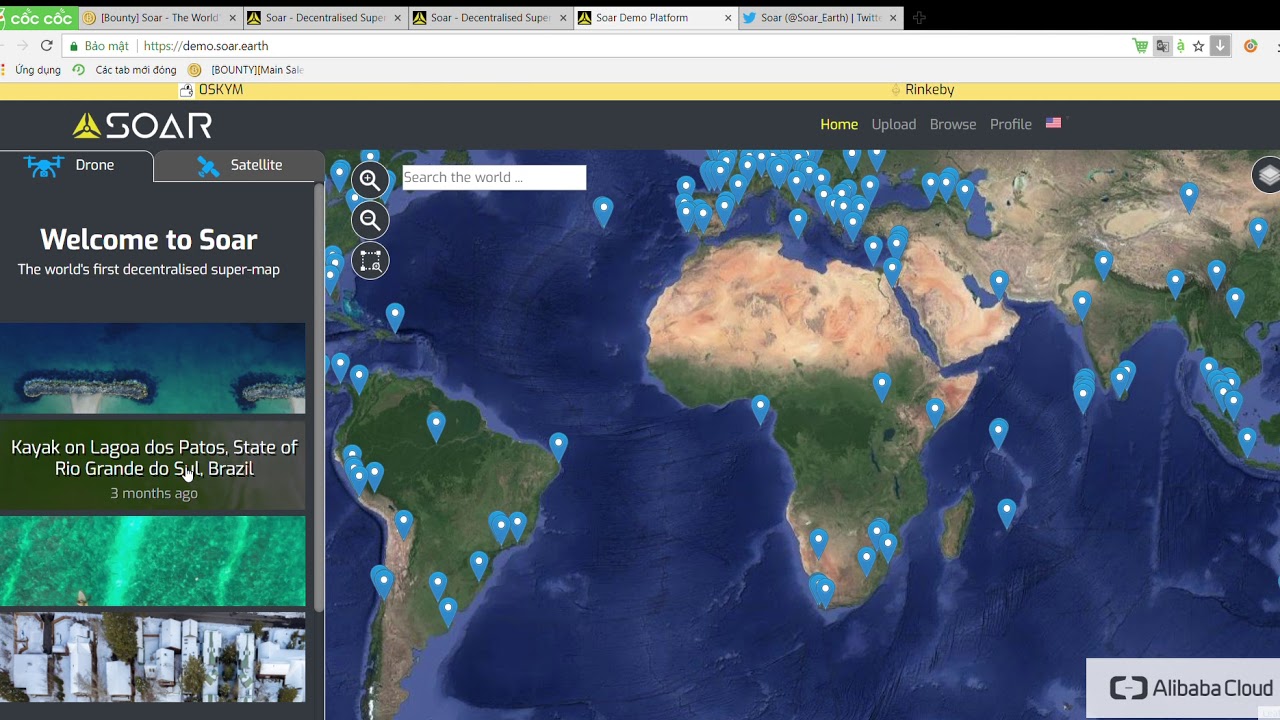This screenshot has width=1280, height=720.
Task: Open the third Soar - Decentralised Super browser tab
Action: pos(490,18)
